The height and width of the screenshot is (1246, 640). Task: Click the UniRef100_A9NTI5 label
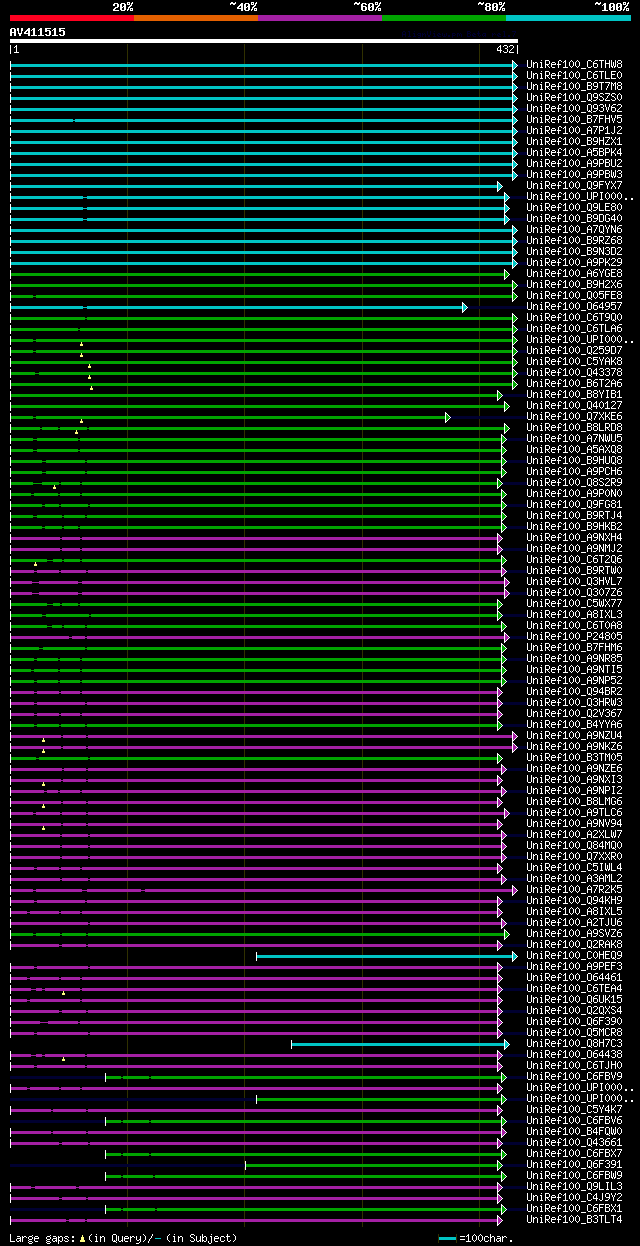tap(574, 669)
